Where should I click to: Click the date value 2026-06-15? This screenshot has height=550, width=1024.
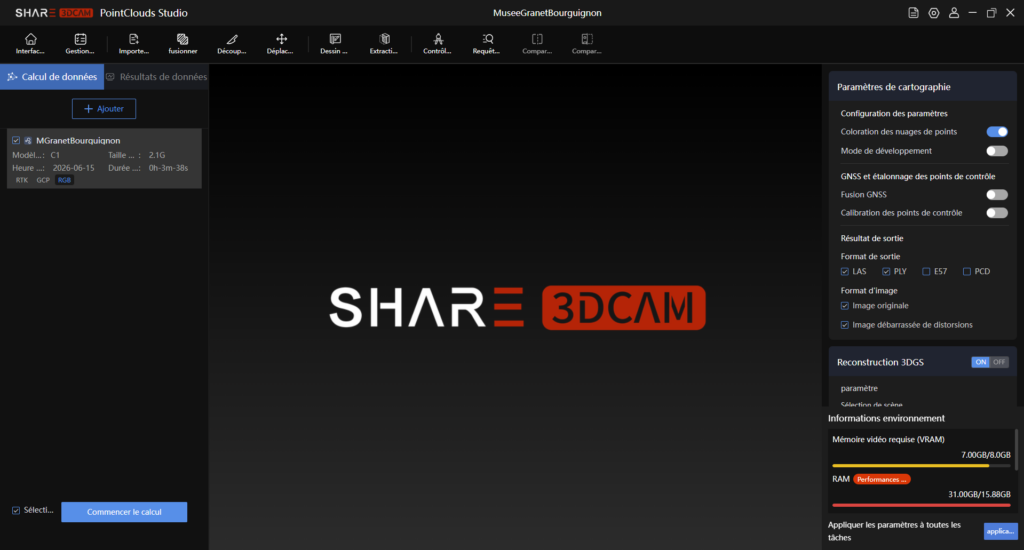(x=73, y=168)
